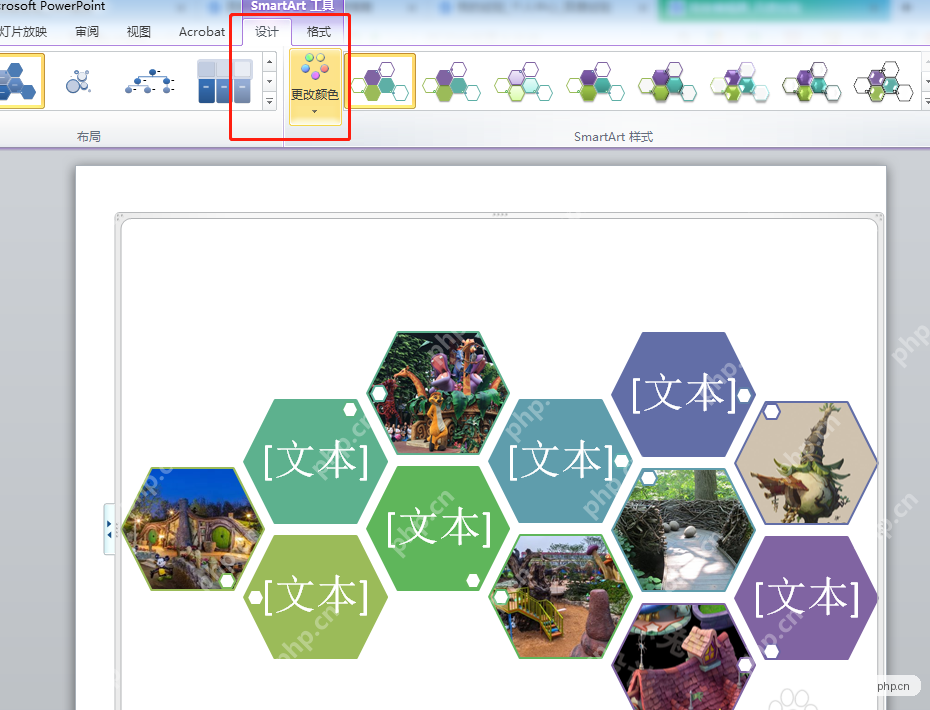Go to next row in layout gallery
The image size is (930, 710).
(x=270, y=81)
